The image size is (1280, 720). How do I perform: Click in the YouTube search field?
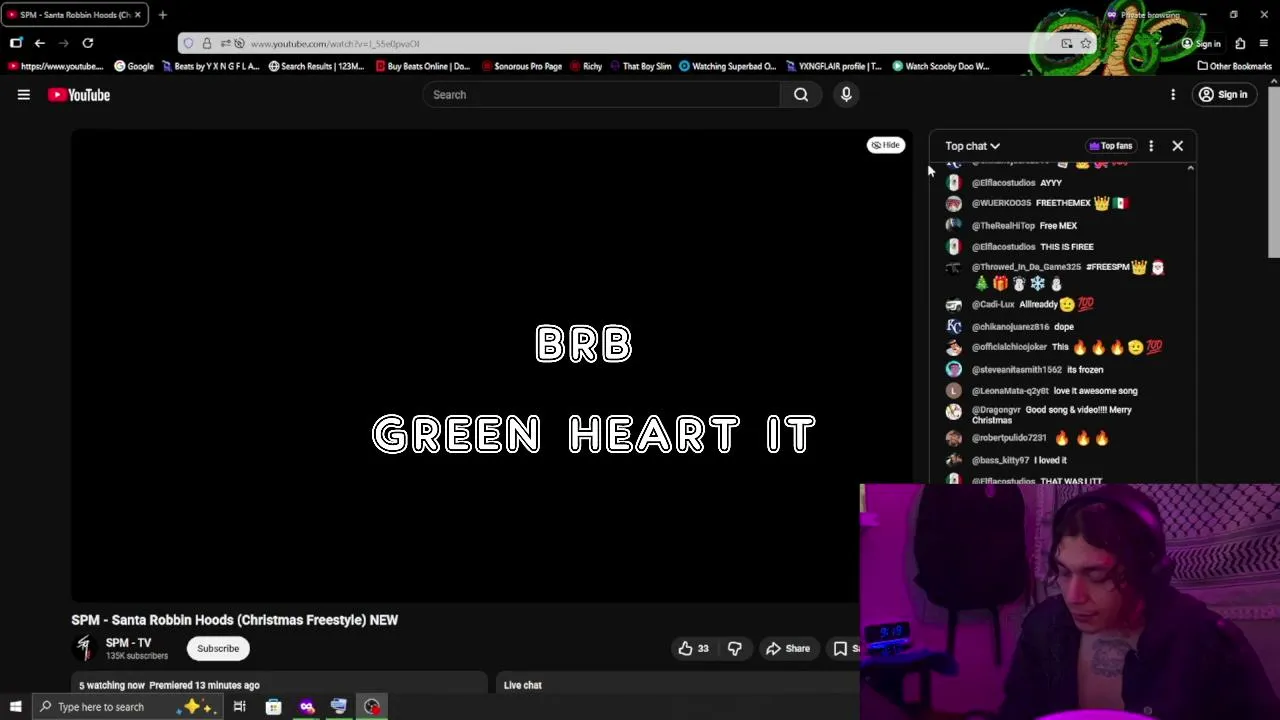tap(600, 95)
